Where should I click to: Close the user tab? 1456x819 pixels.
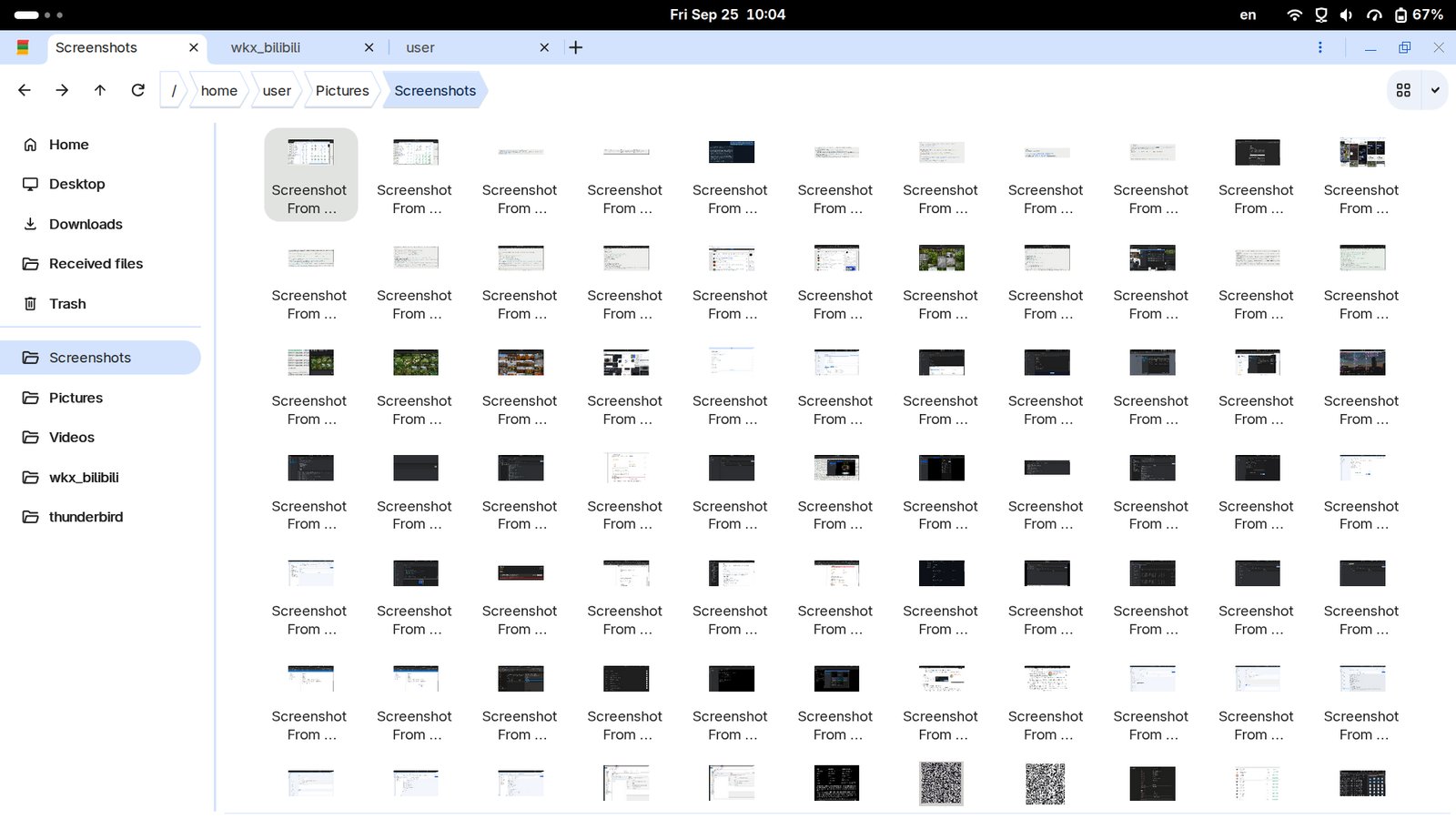point(544,47)
